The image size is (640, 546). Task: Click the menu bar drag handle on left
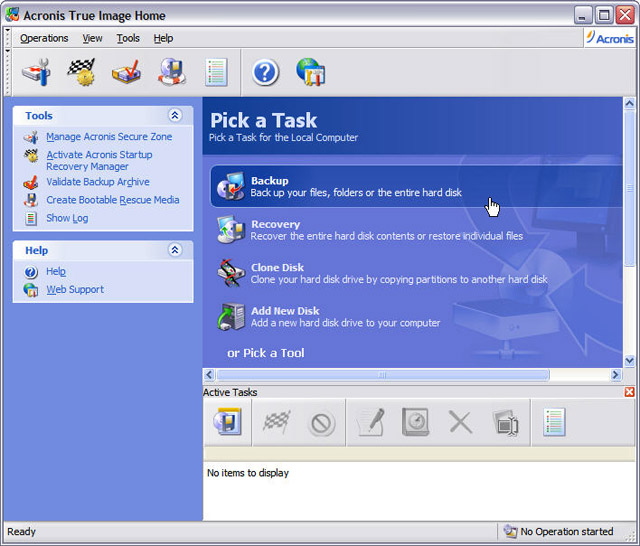pos(7,38)
